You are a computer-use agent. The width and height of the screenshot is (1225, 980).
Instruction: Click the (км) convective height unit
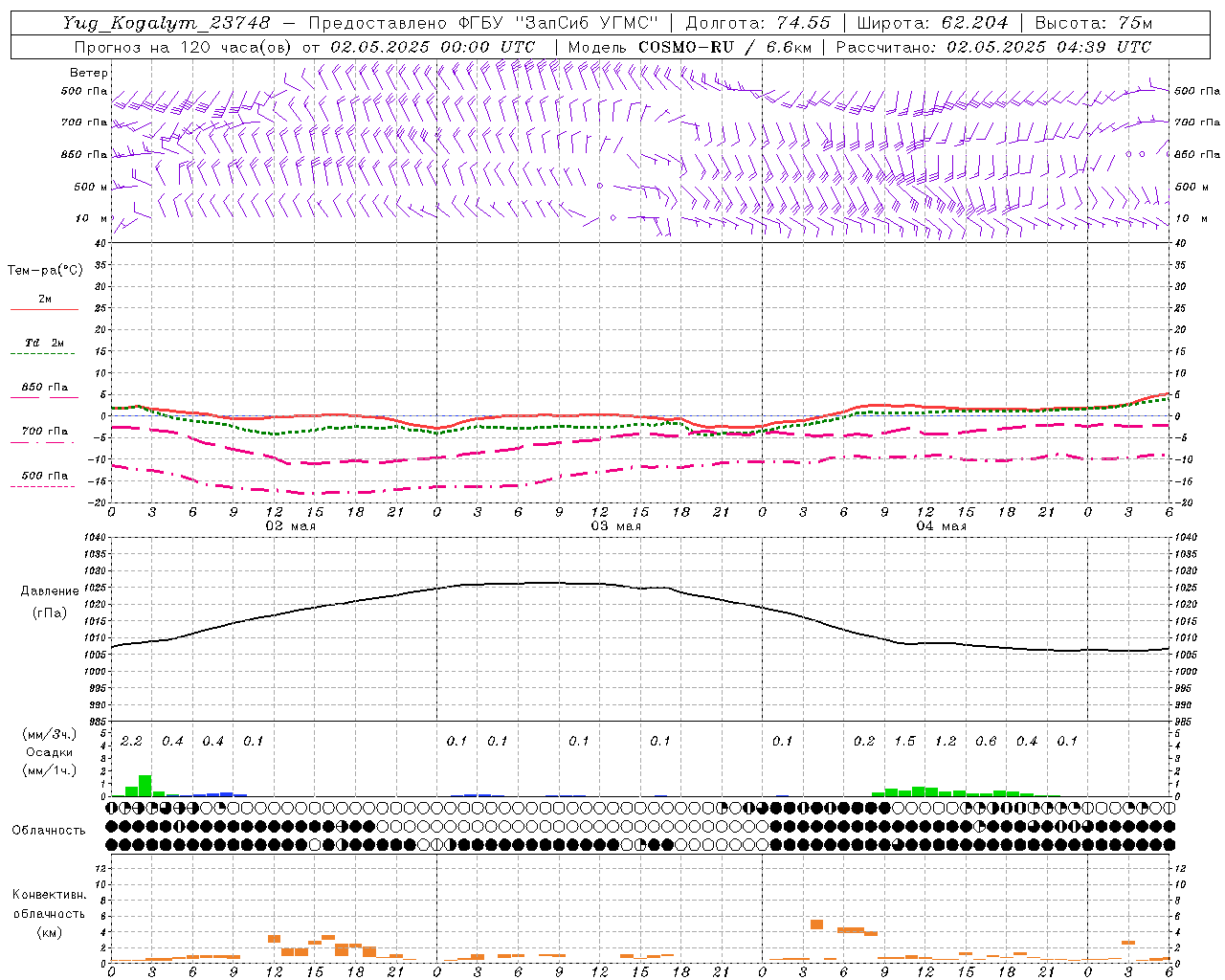[49, 932]
